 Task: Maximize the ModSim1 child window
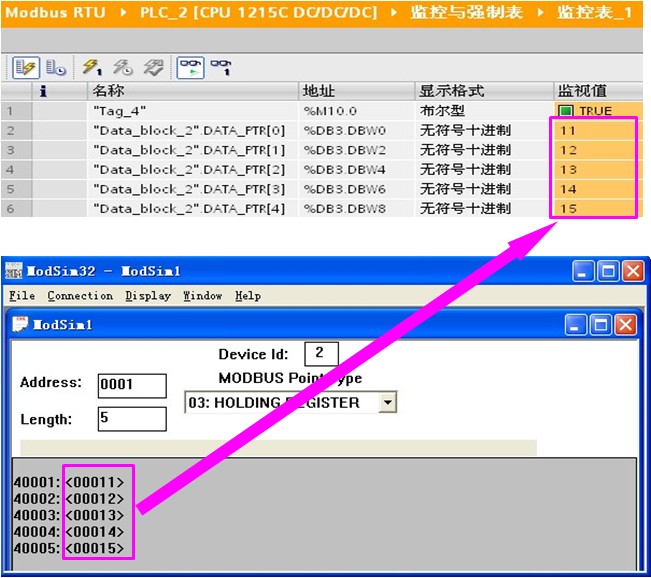pos(600,324)
